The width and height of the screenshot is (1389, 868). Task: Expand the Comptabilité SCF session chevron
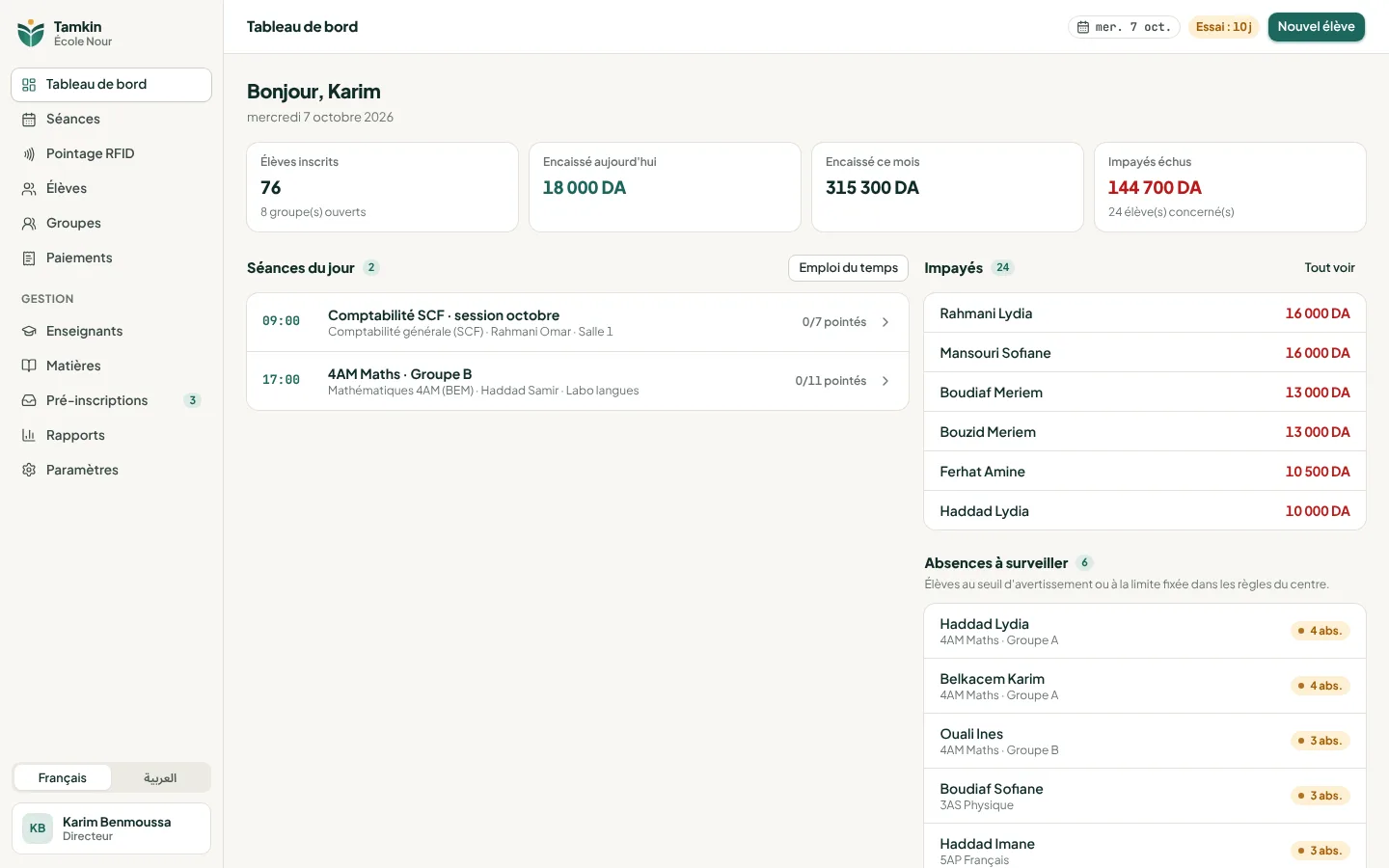885,322
